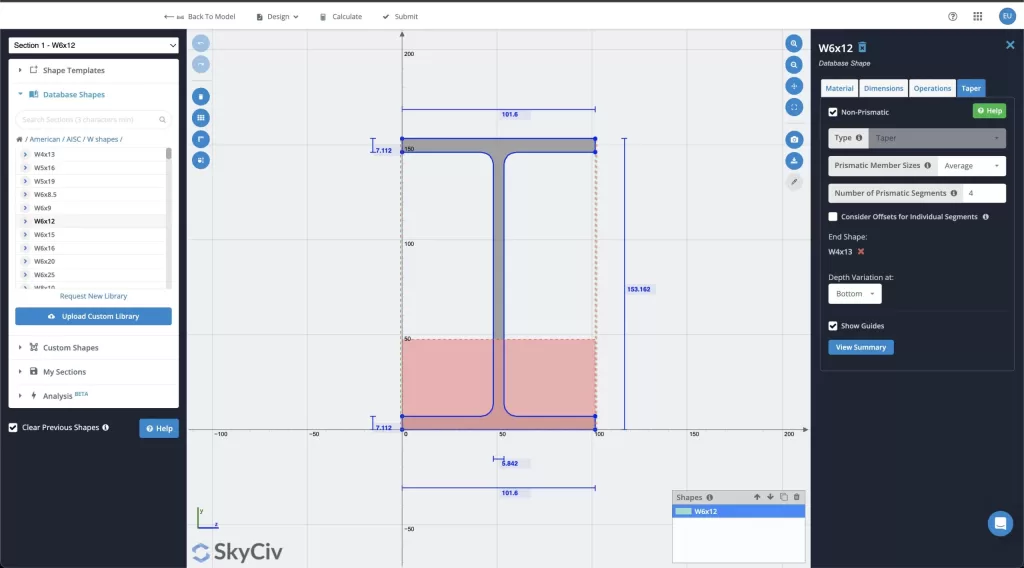Screen dimensions: 1024x568
Task: Click blue Help button in left panel
Action: tap(159, 428)
